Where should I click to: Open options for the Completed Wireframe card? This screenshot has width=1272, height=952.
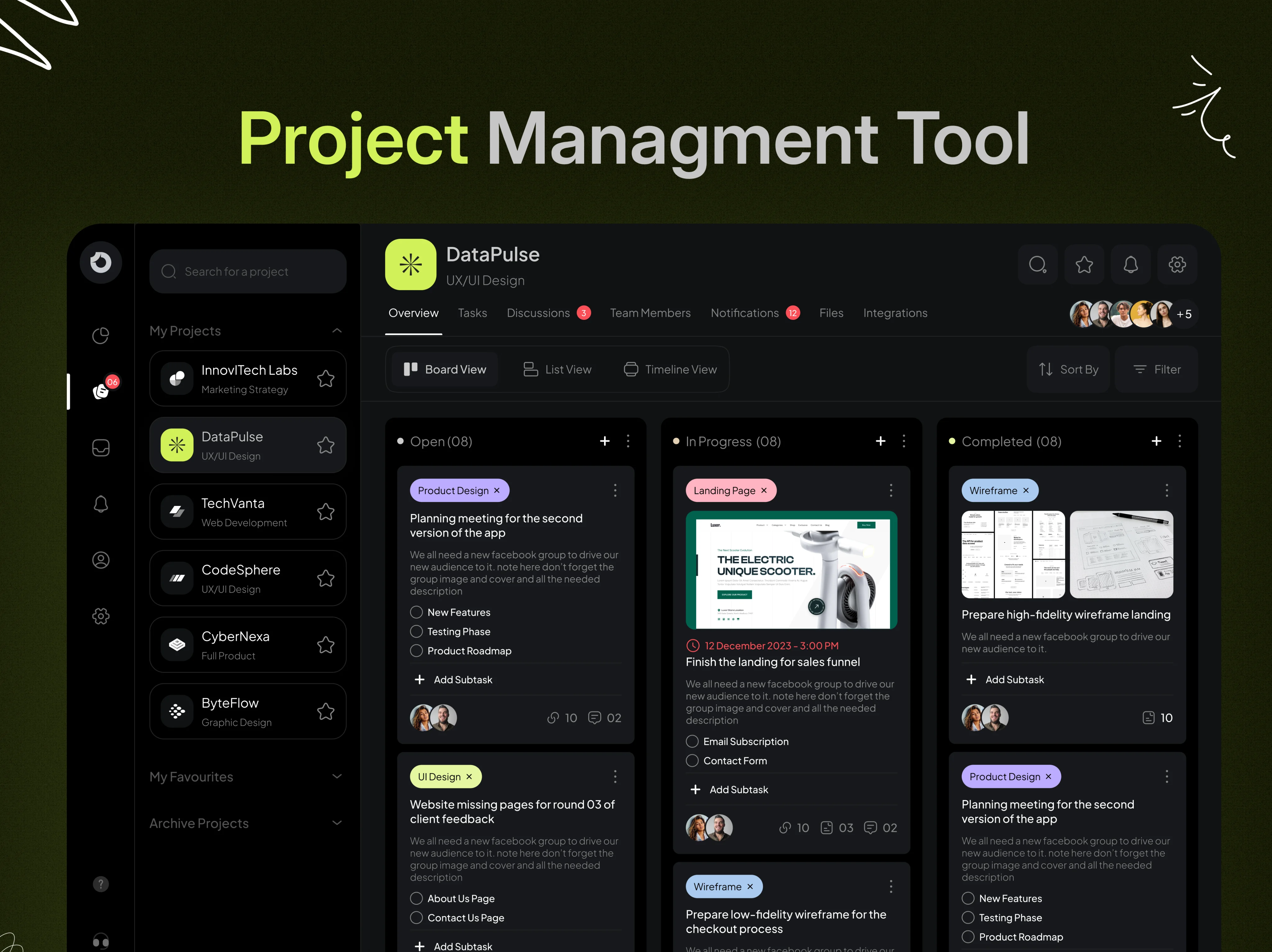[1167, 491]
